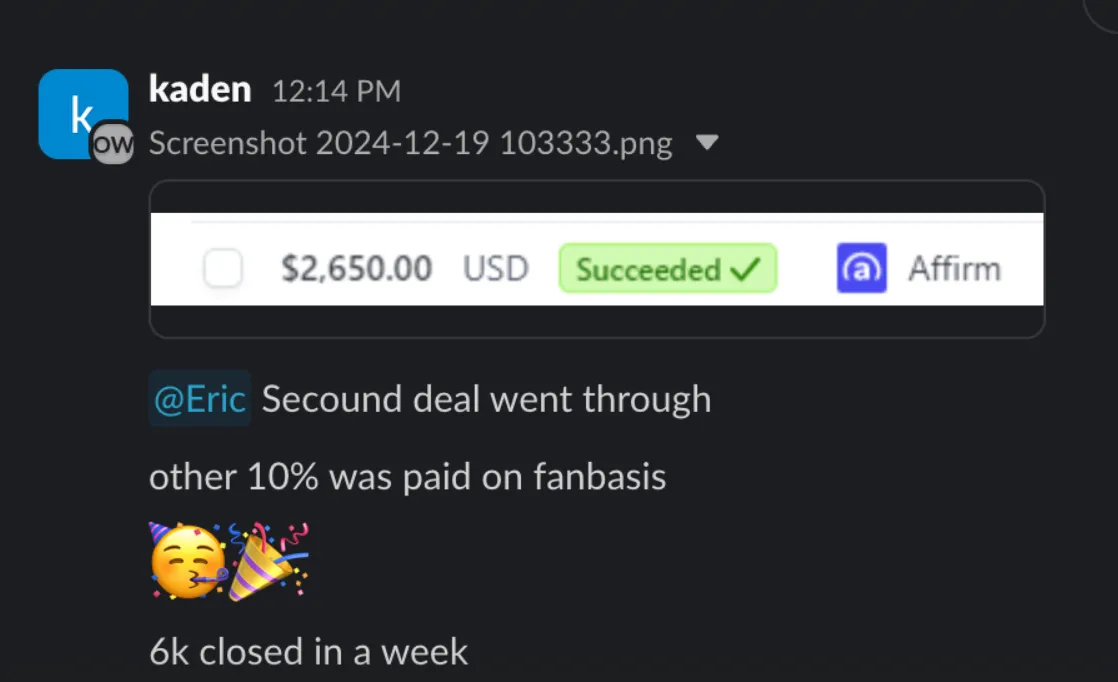Click the Affirm payment method label
Viewport: 1118px width, 682px height.
click(x=955, y=269)
